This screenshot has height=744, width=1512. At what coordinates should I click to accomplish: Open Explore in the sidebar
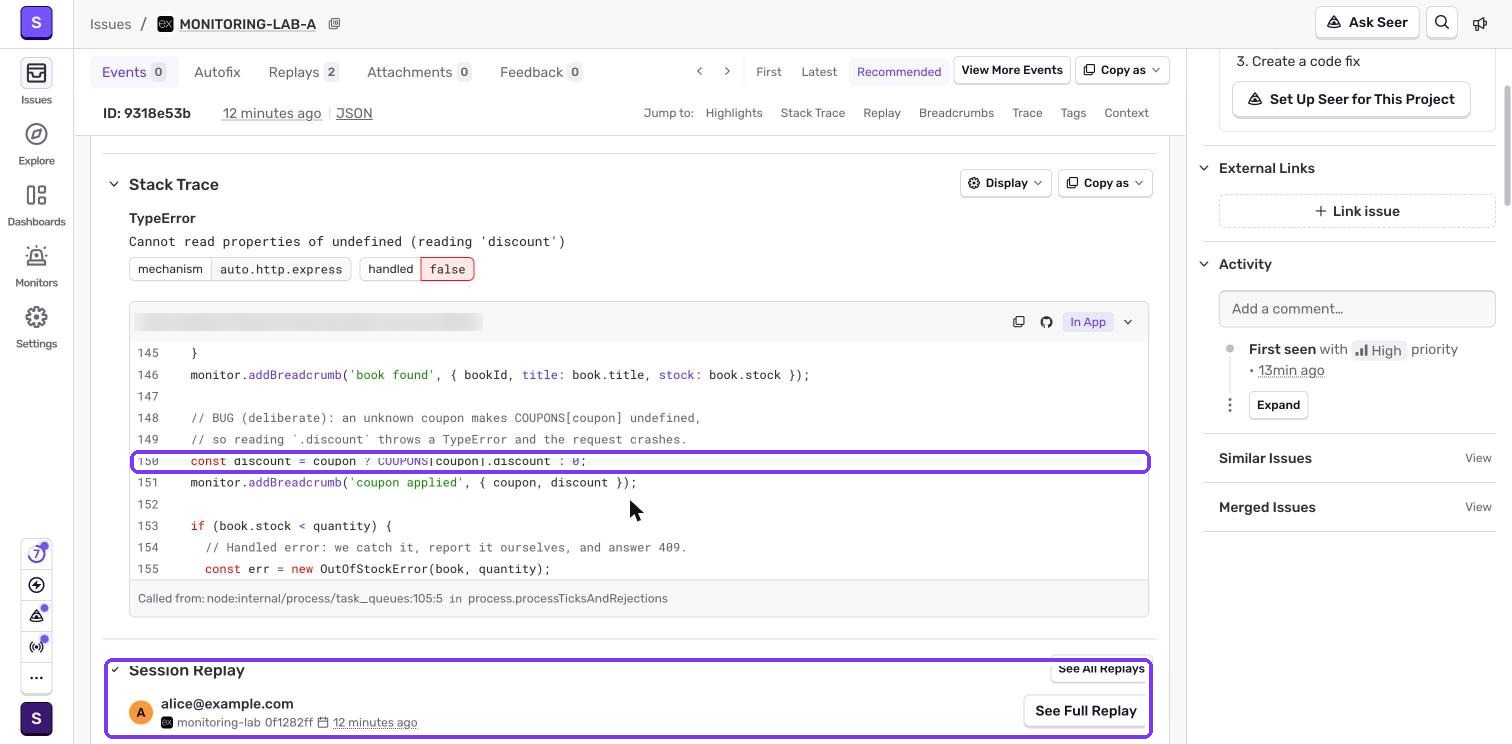coord(36,143)
